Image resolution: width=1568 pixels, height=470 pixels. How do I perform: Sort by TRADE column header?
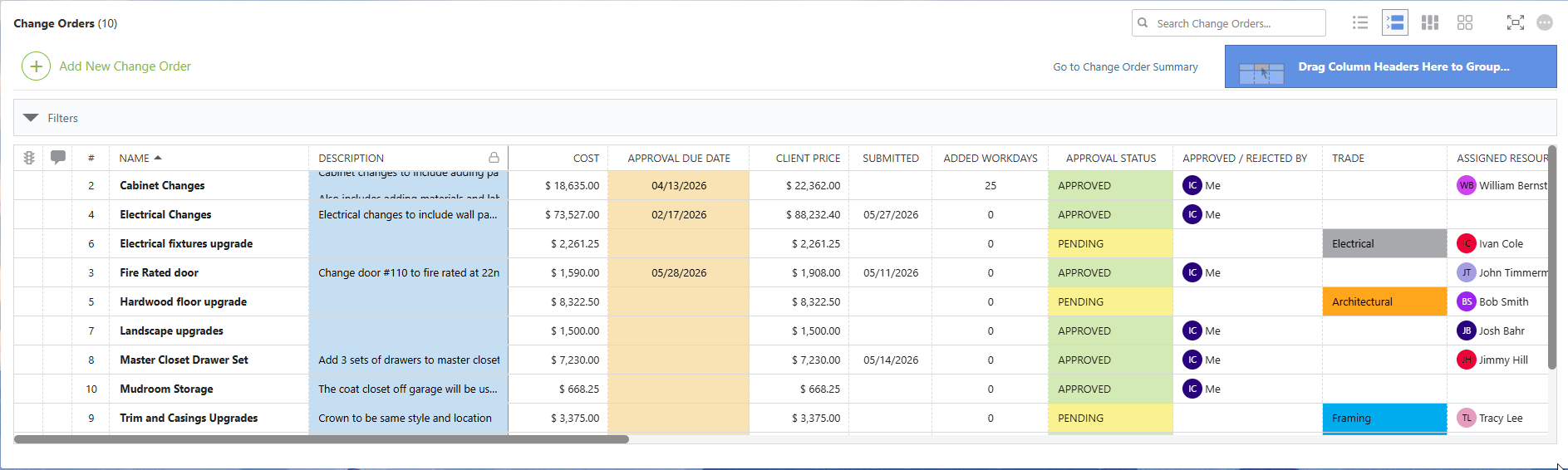[1348, 158]
